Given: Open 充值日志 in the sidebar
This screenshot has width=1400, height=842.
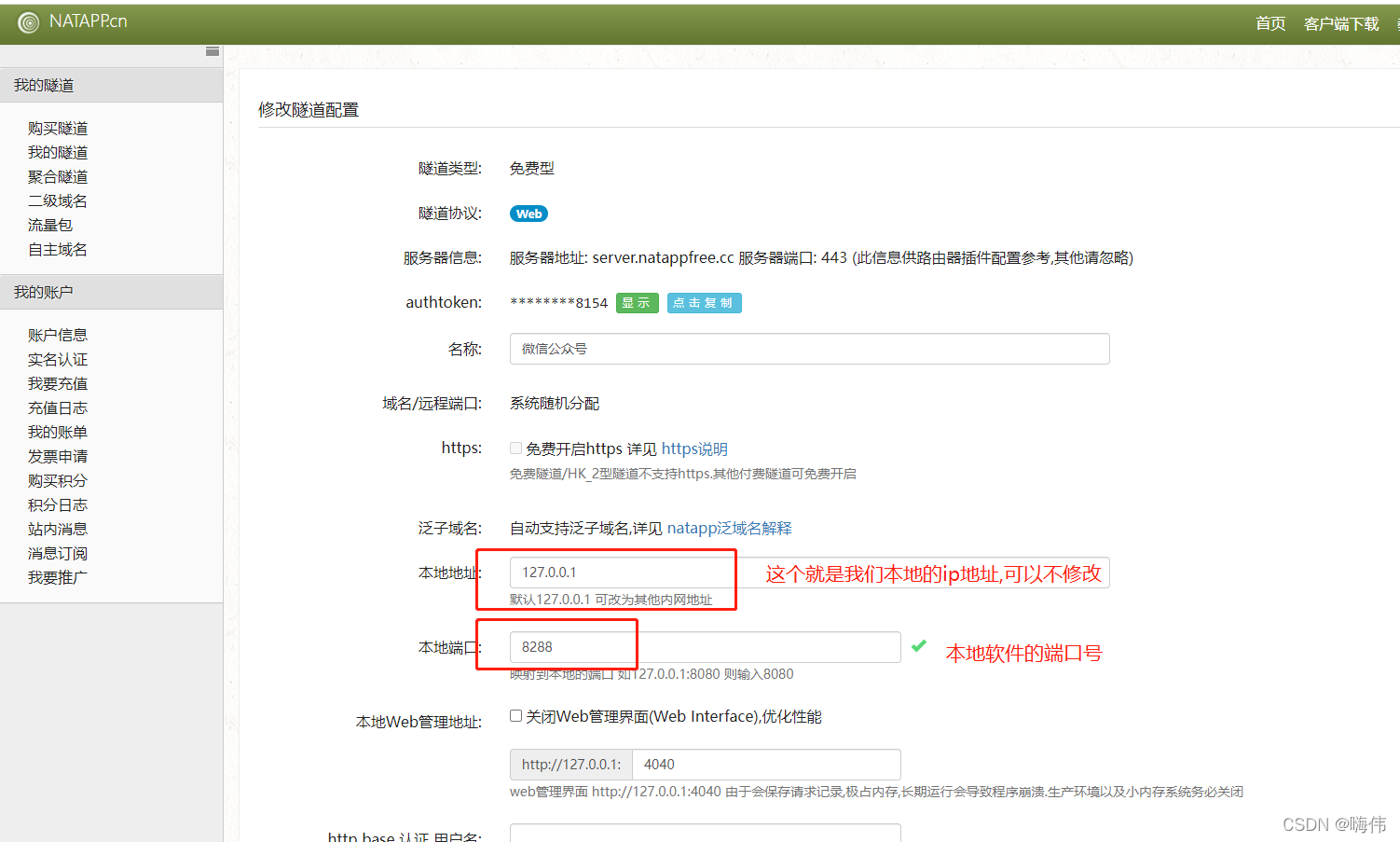Looking at the screenshot, I should pos(58,407).
